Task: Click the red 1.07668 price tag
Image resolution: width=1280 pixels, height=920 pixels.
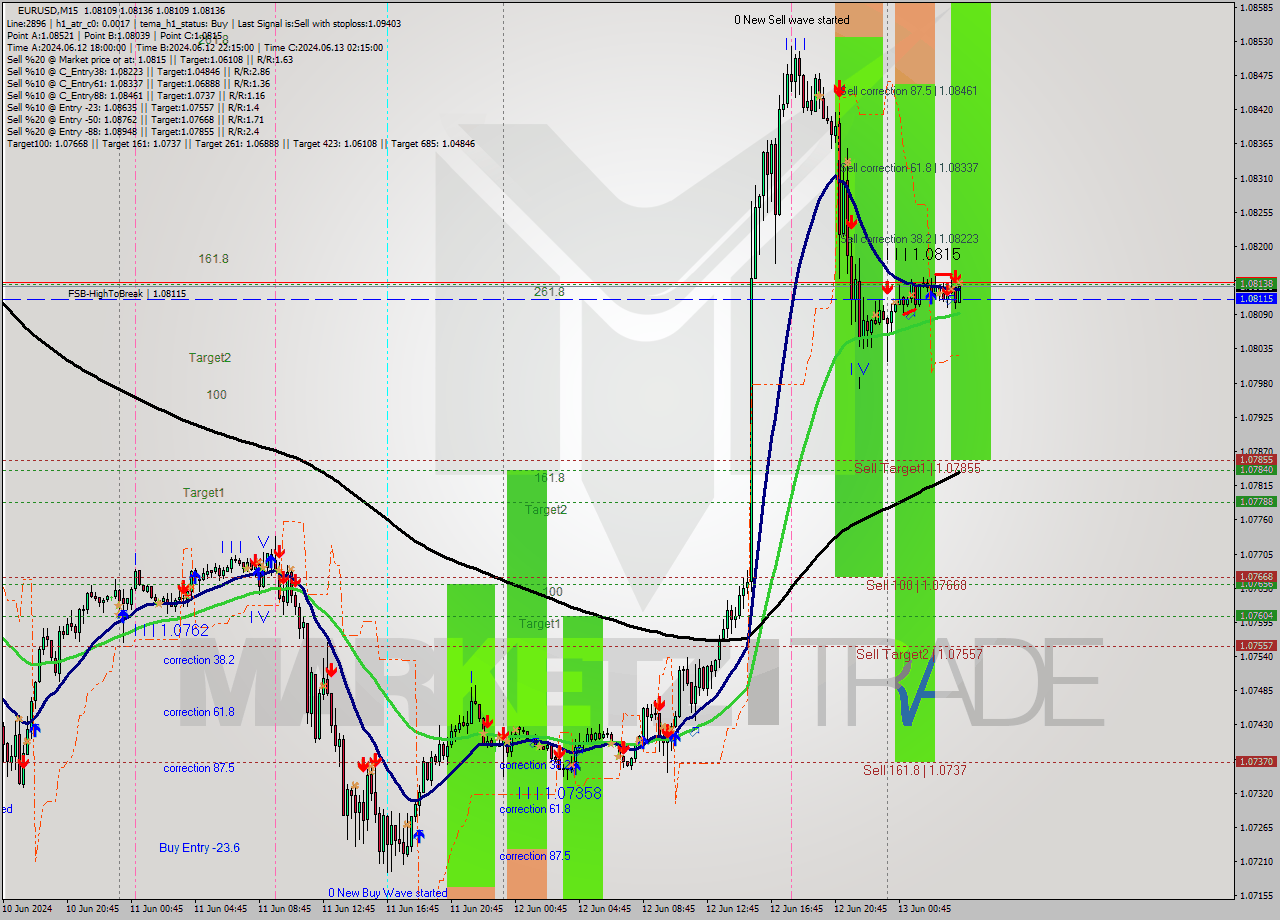Action: click(x=1256, y=577)
